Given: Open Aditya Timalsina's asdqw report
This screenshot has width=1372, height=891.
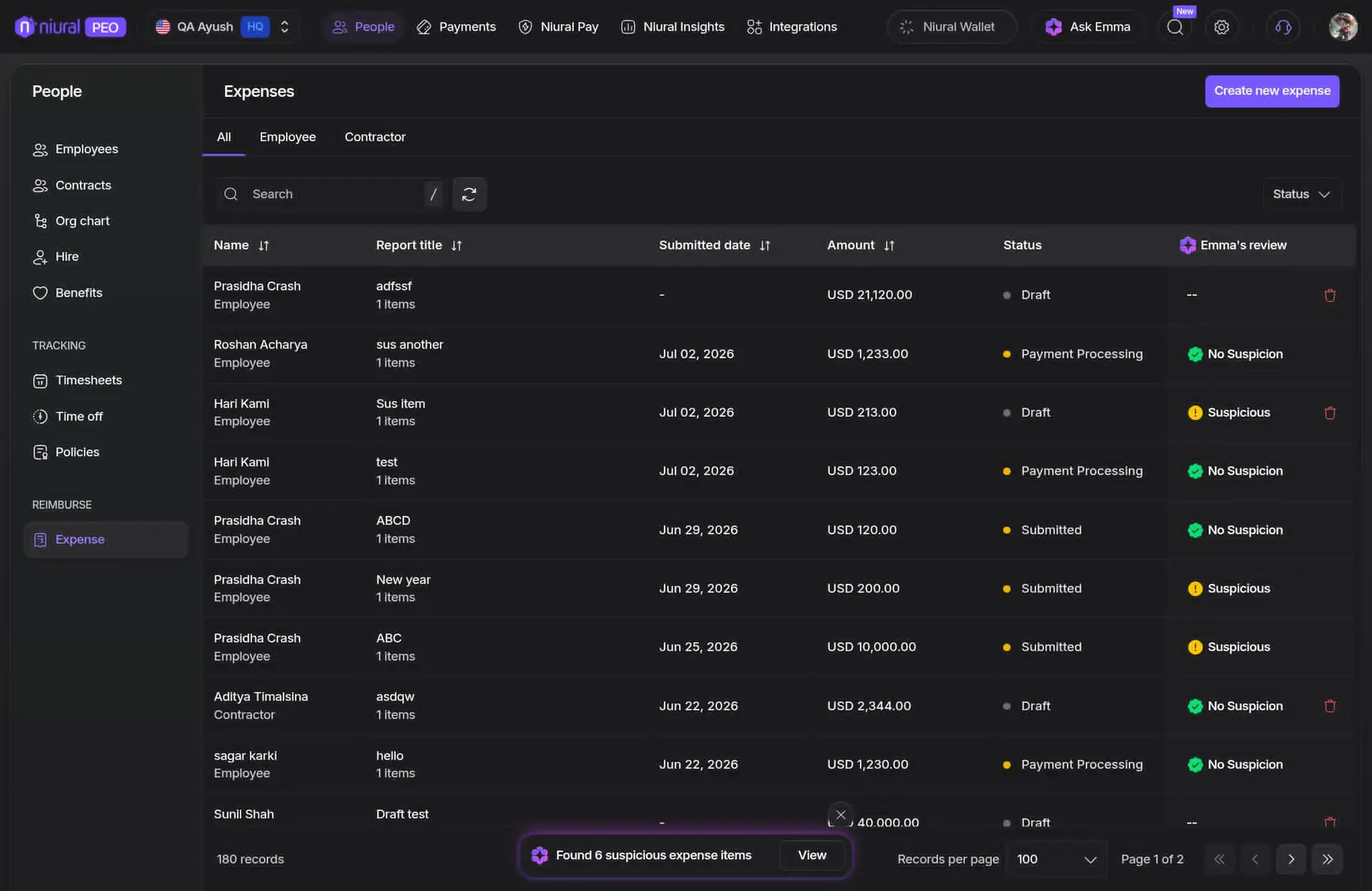Looking at the screenshot, I should [x=395, y=697].
